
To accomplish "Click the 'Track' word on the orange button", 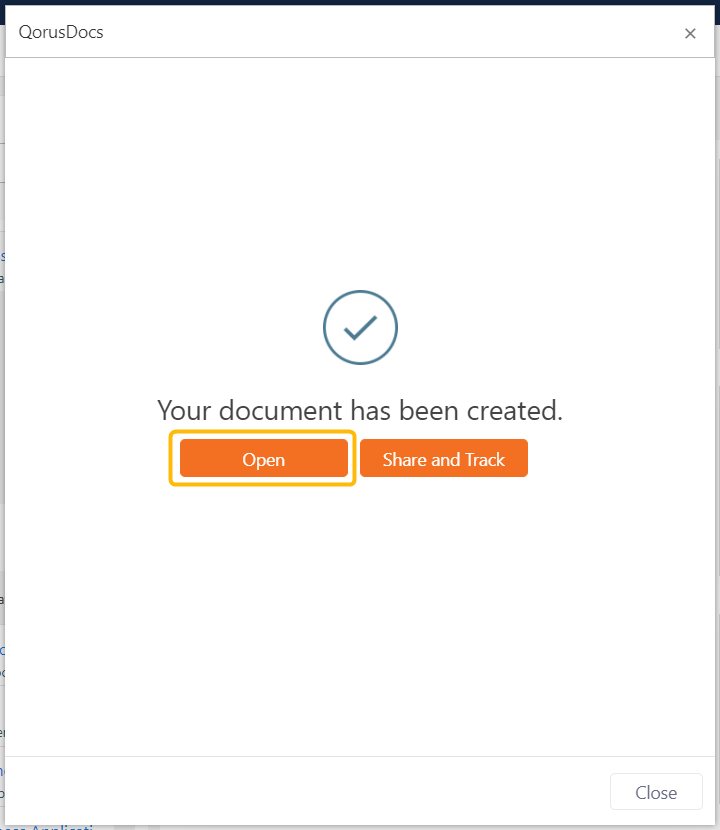I will [485, 459].
